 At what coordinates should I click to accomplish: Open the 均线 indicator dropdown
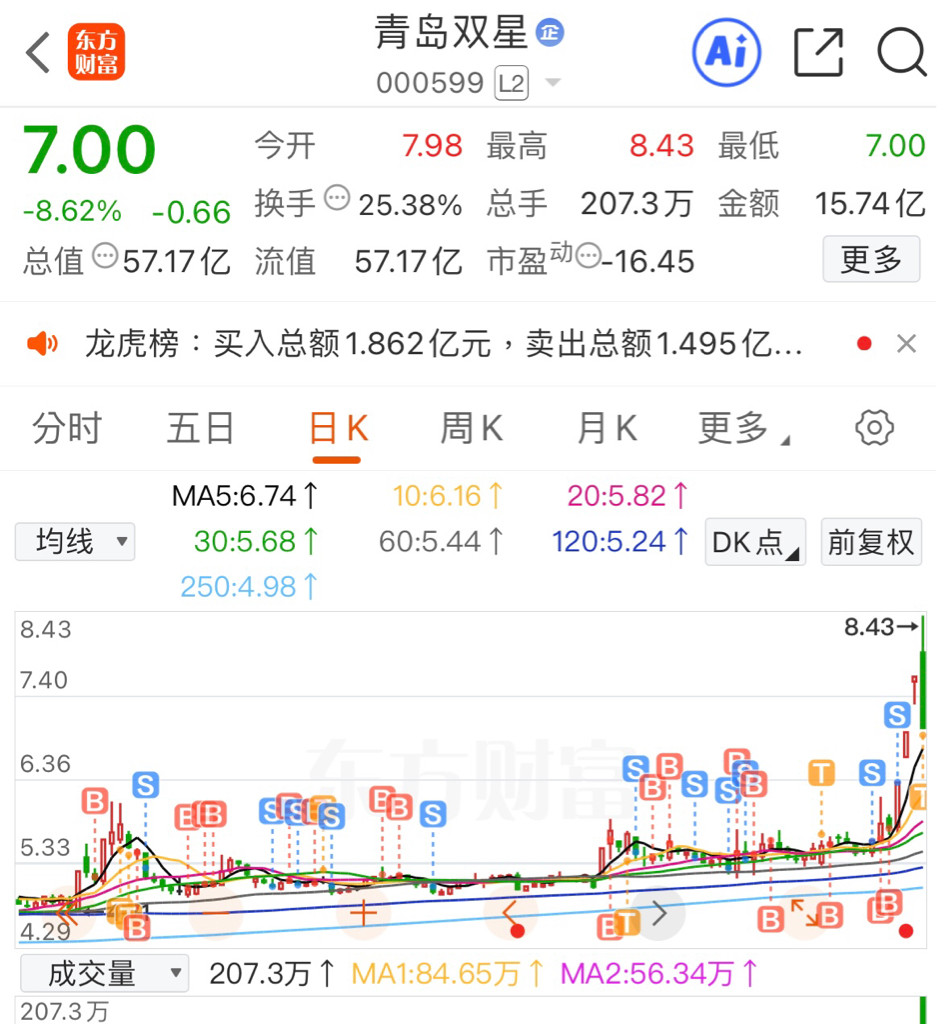(75, 541)
